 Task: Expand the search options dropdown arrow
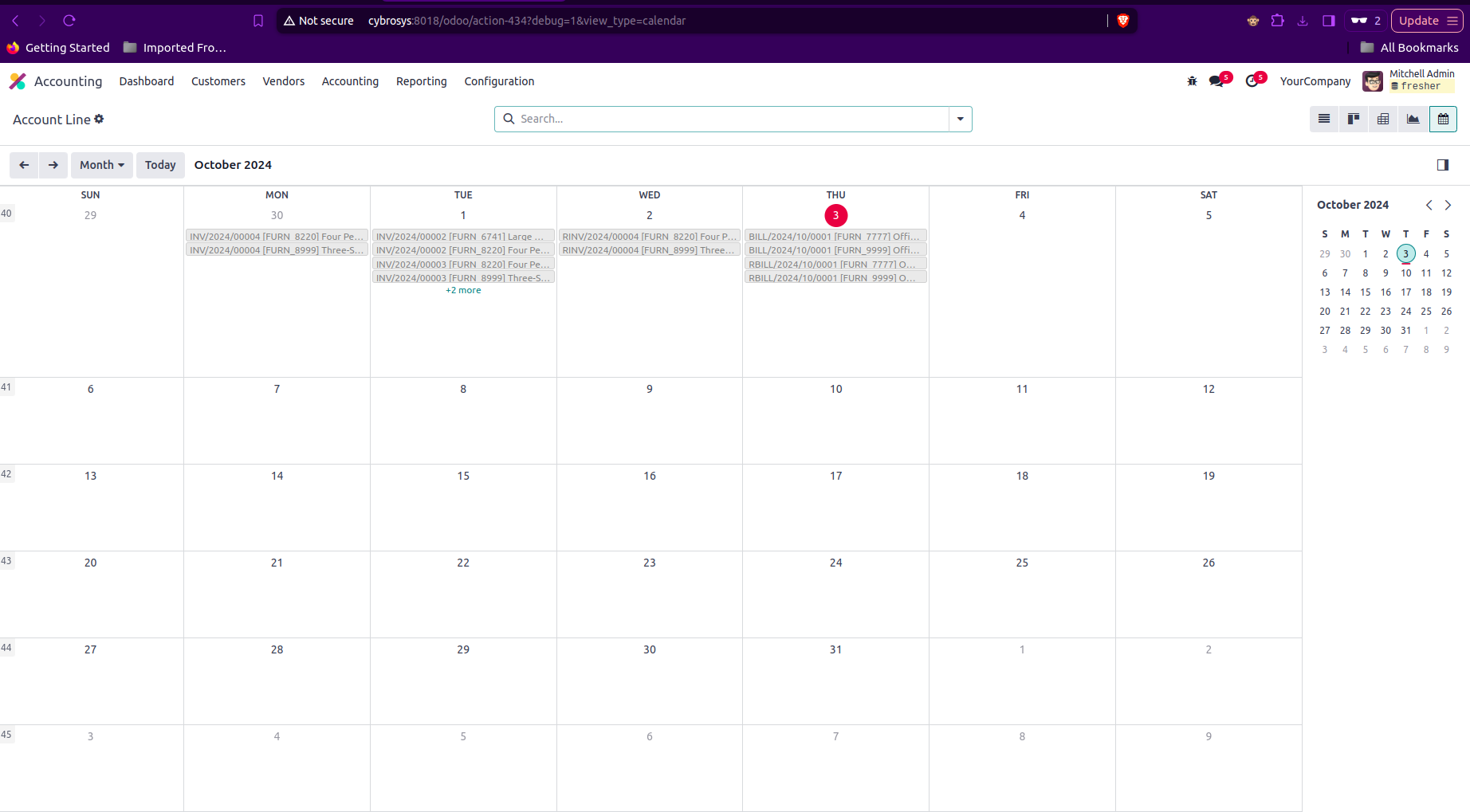960,119
